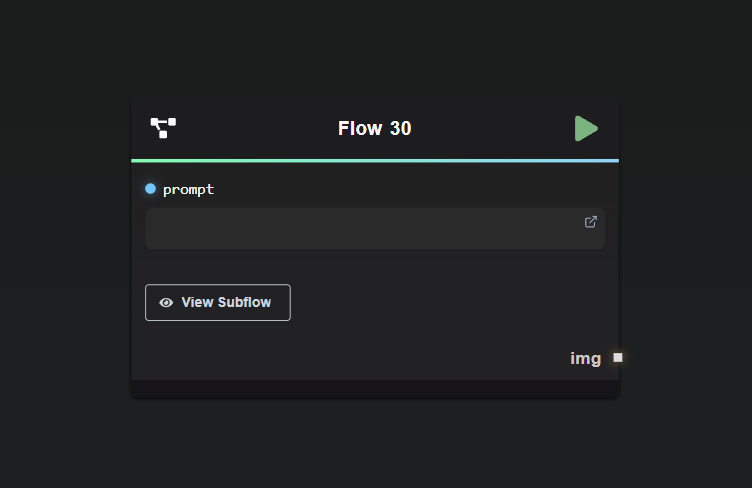Select the blue prompt input connector dot
752x488 pixels.
pos(150,189)
